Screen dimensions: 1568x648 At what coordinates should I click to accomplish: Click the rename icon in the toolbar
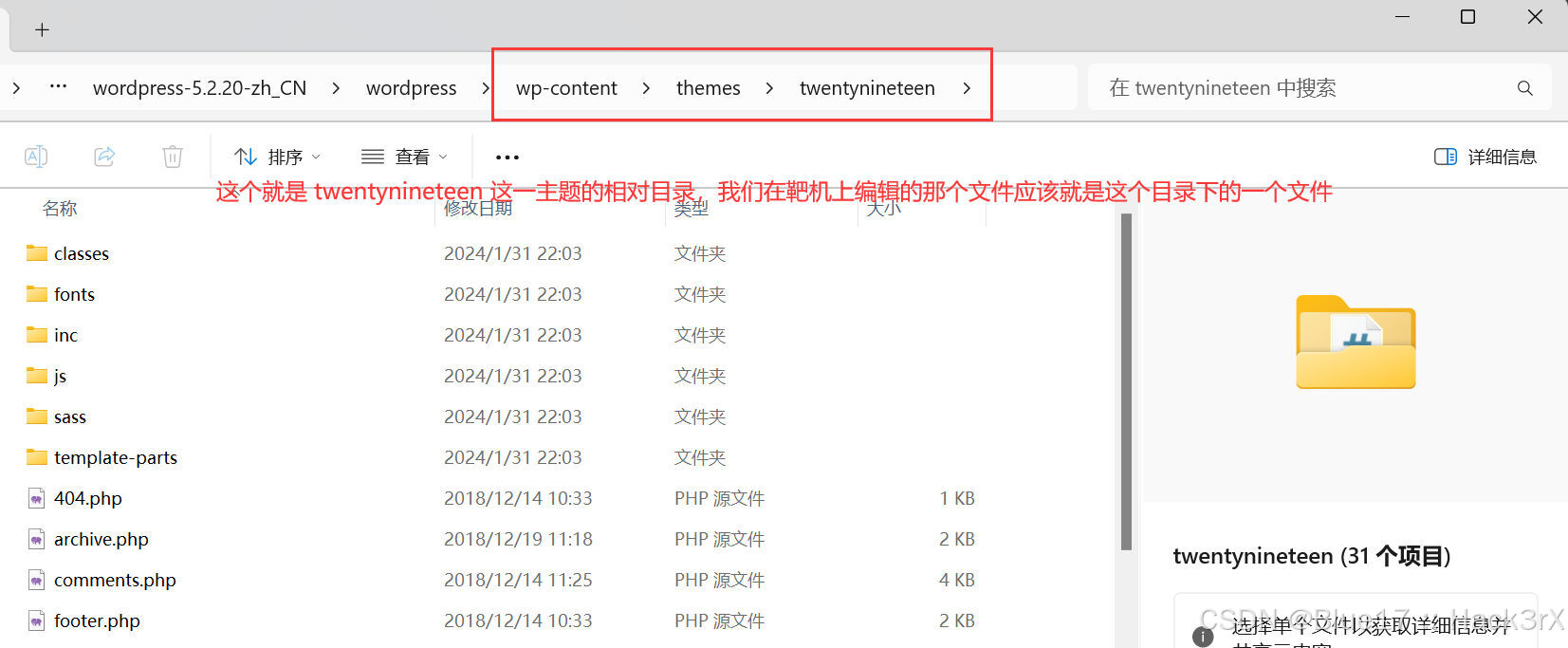click(36, 157)
